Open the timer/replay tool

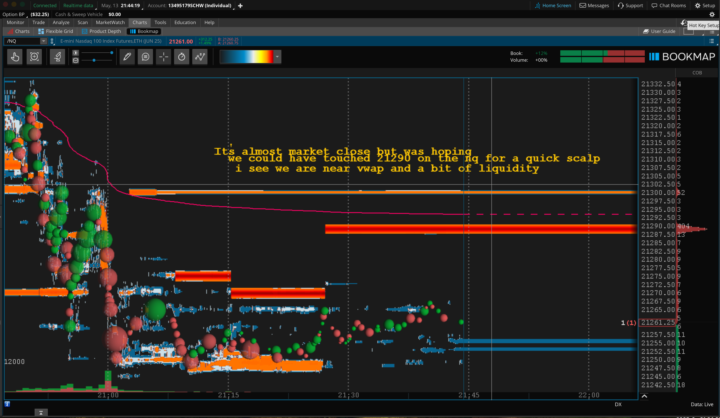181,57
